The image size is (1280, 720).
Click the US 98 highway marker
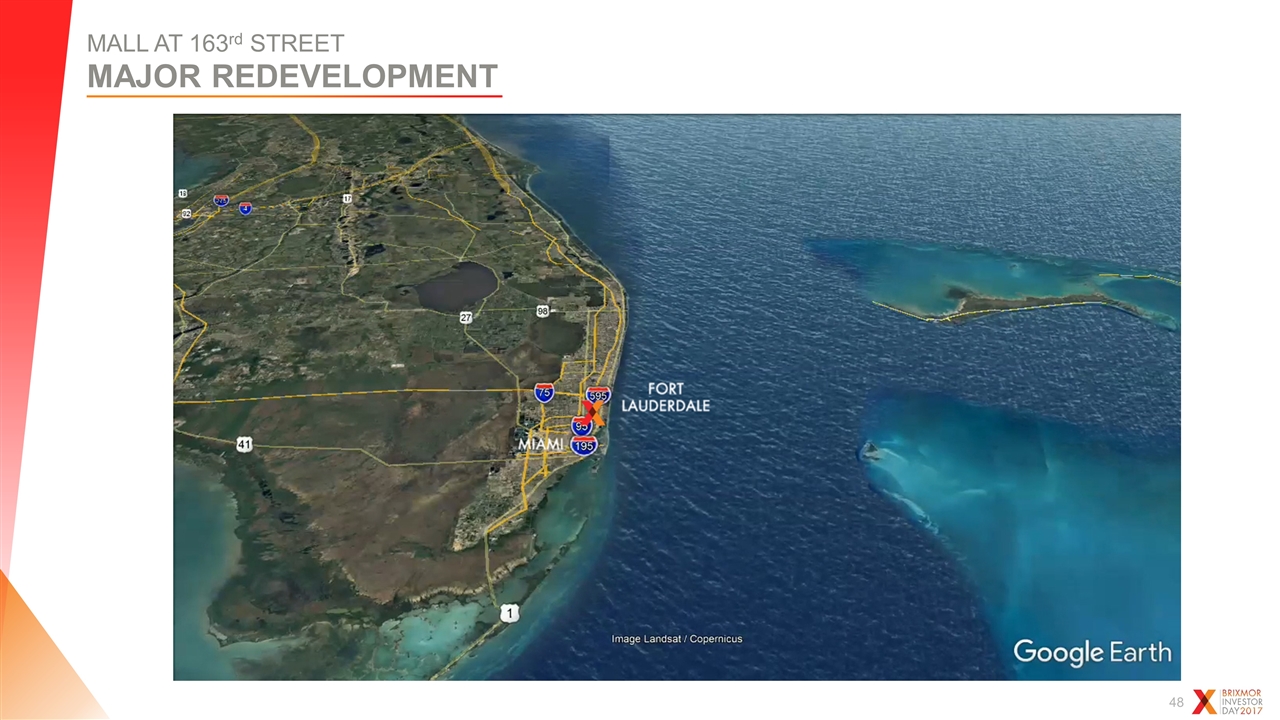coord(542,311)
